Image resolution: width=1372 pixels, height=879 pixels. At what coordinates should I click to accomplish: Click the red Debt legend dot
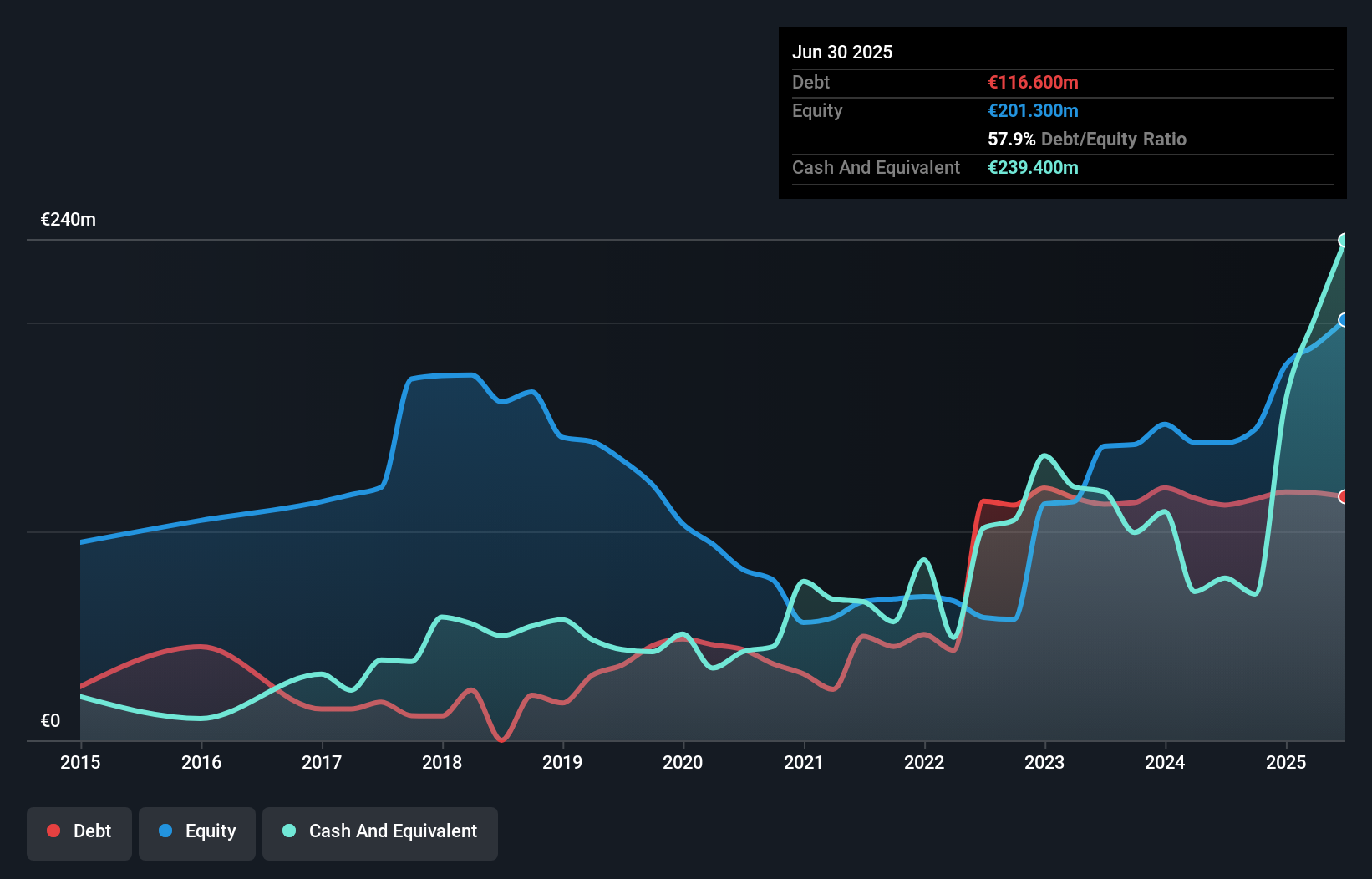(53, 831)
